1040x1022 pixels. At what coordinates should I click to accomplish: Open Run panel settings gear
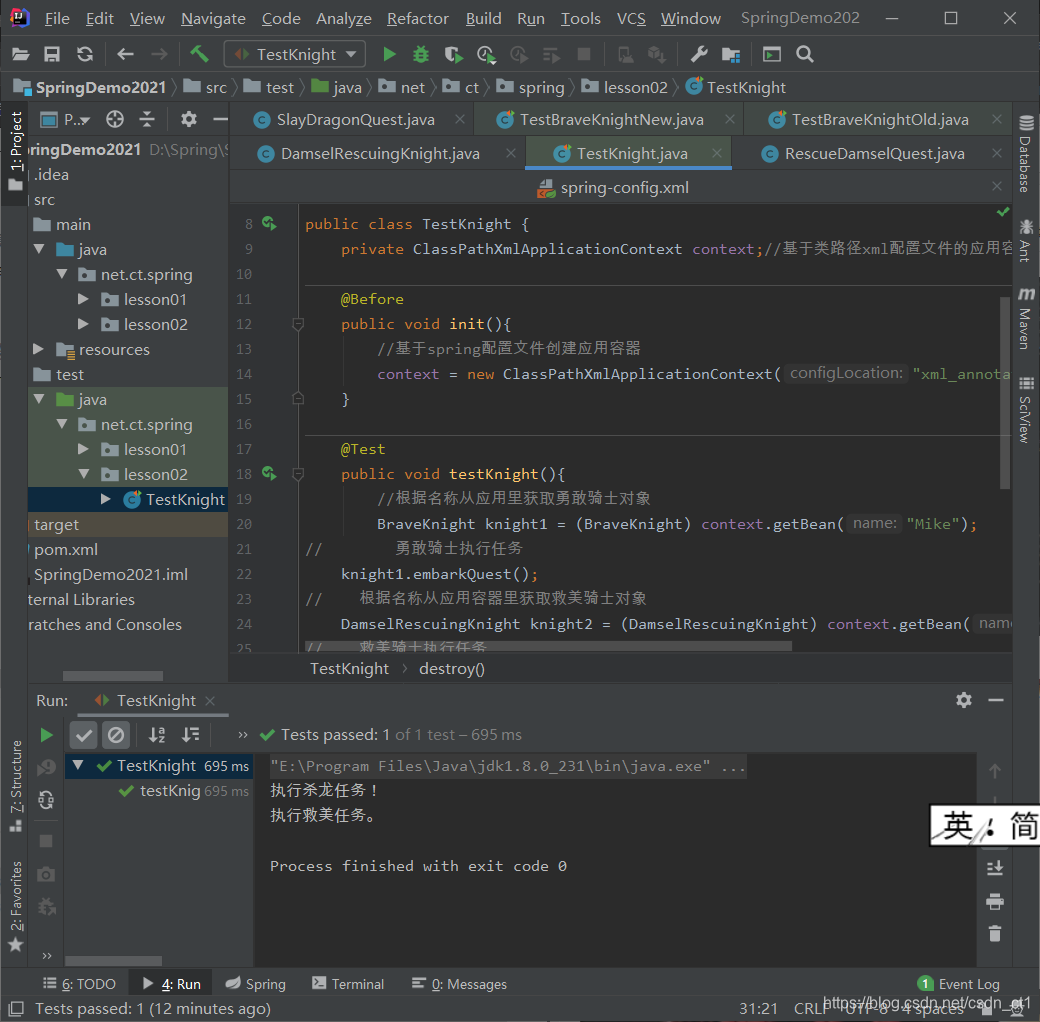click(964, 700)
